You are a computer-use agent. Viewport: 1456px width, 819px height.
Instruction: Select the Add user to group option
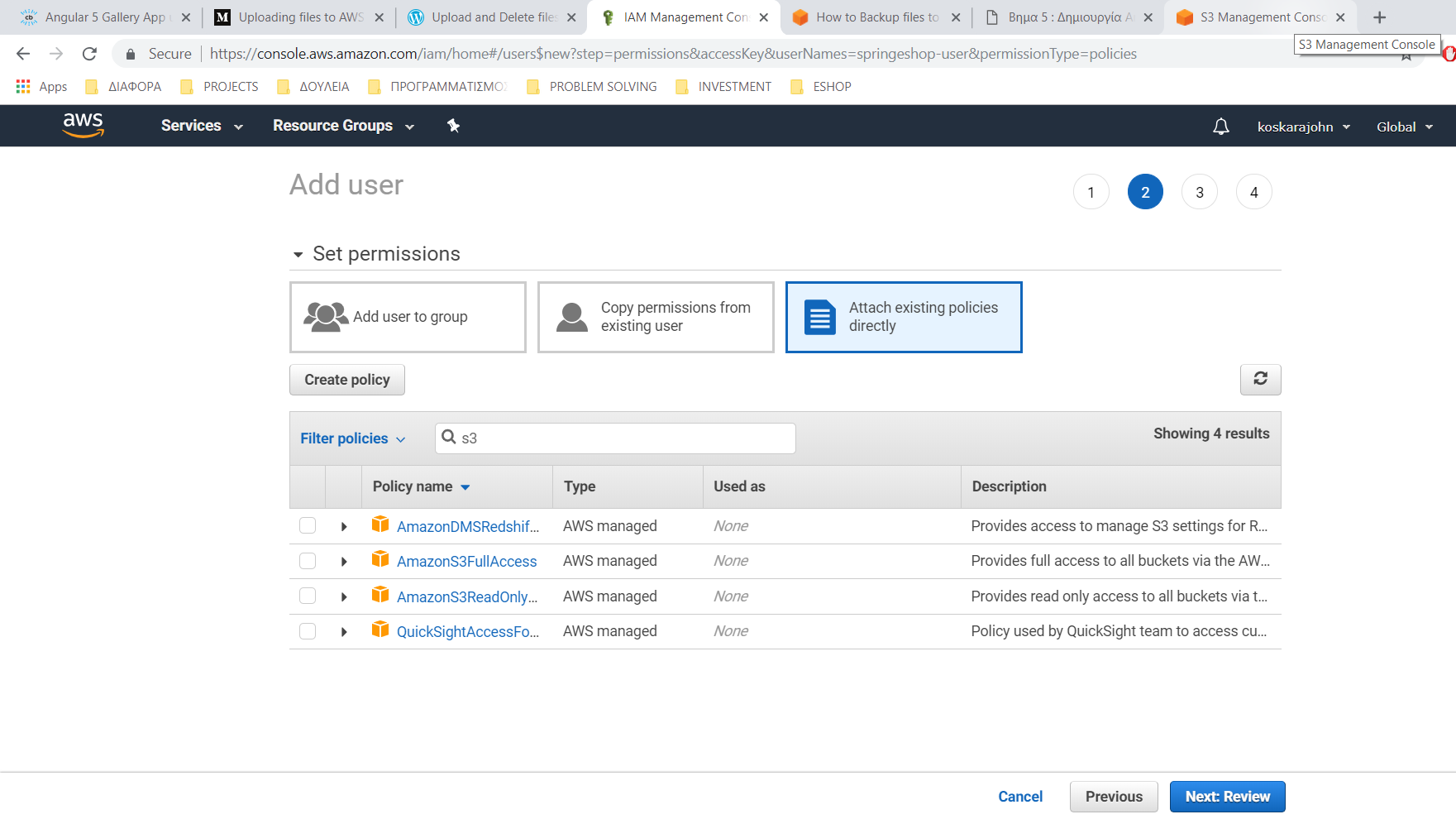[x=408, y=317]
